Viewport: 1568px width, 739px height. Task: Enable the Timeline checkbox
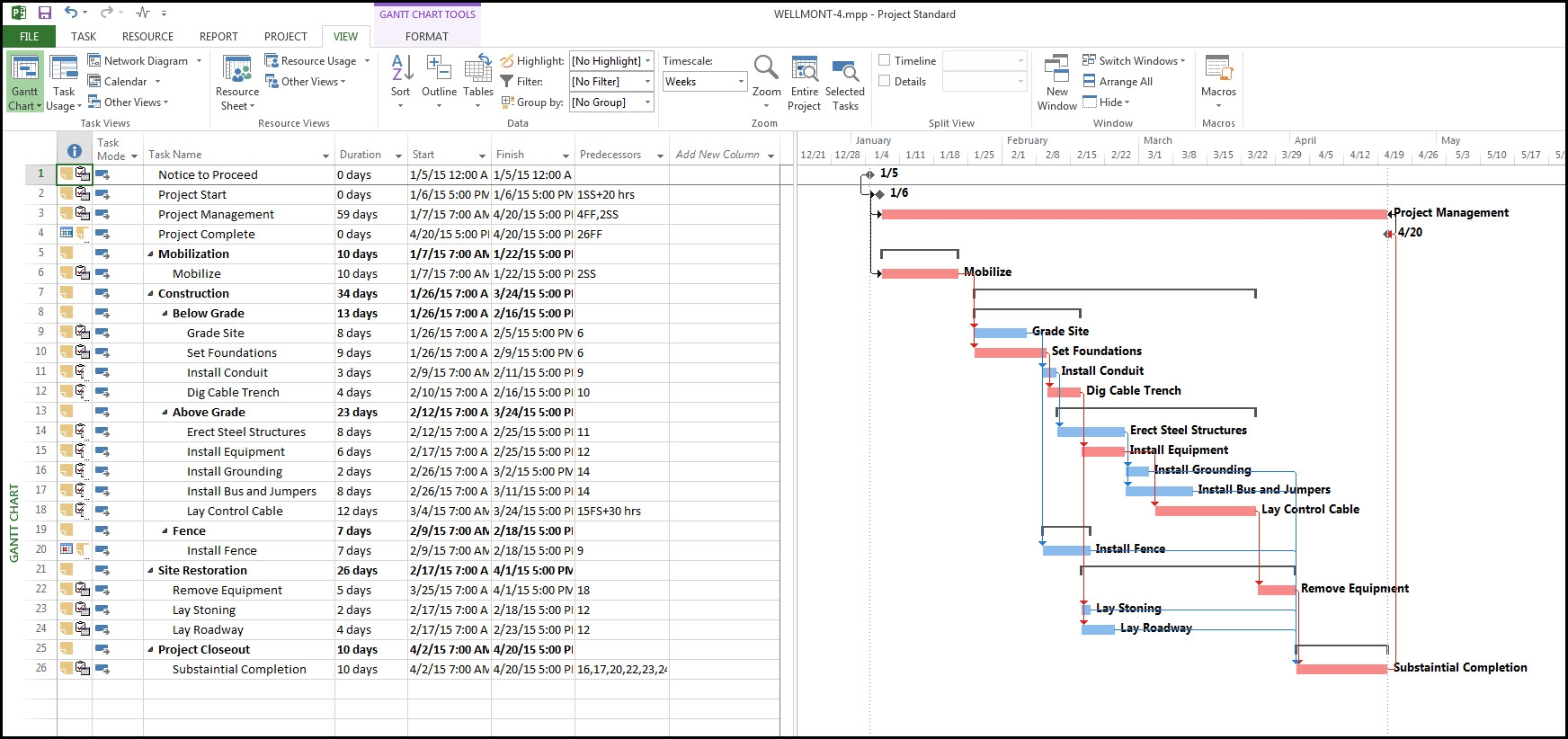click(x=885, y=61)
